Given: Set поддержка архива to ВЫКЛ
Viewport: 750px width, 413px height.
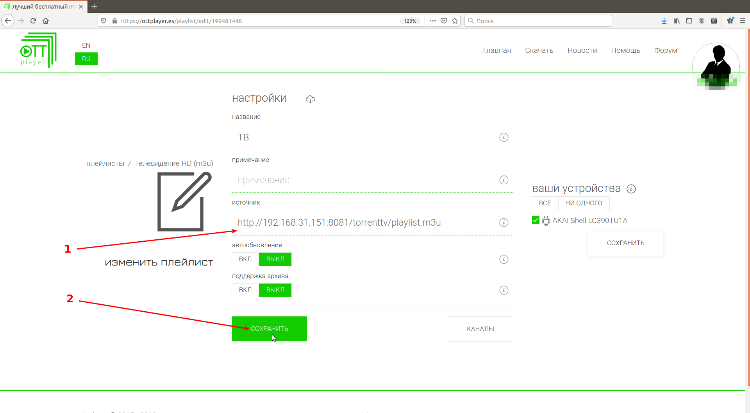Looking at the screenshot, I should [x=275, y=290].
